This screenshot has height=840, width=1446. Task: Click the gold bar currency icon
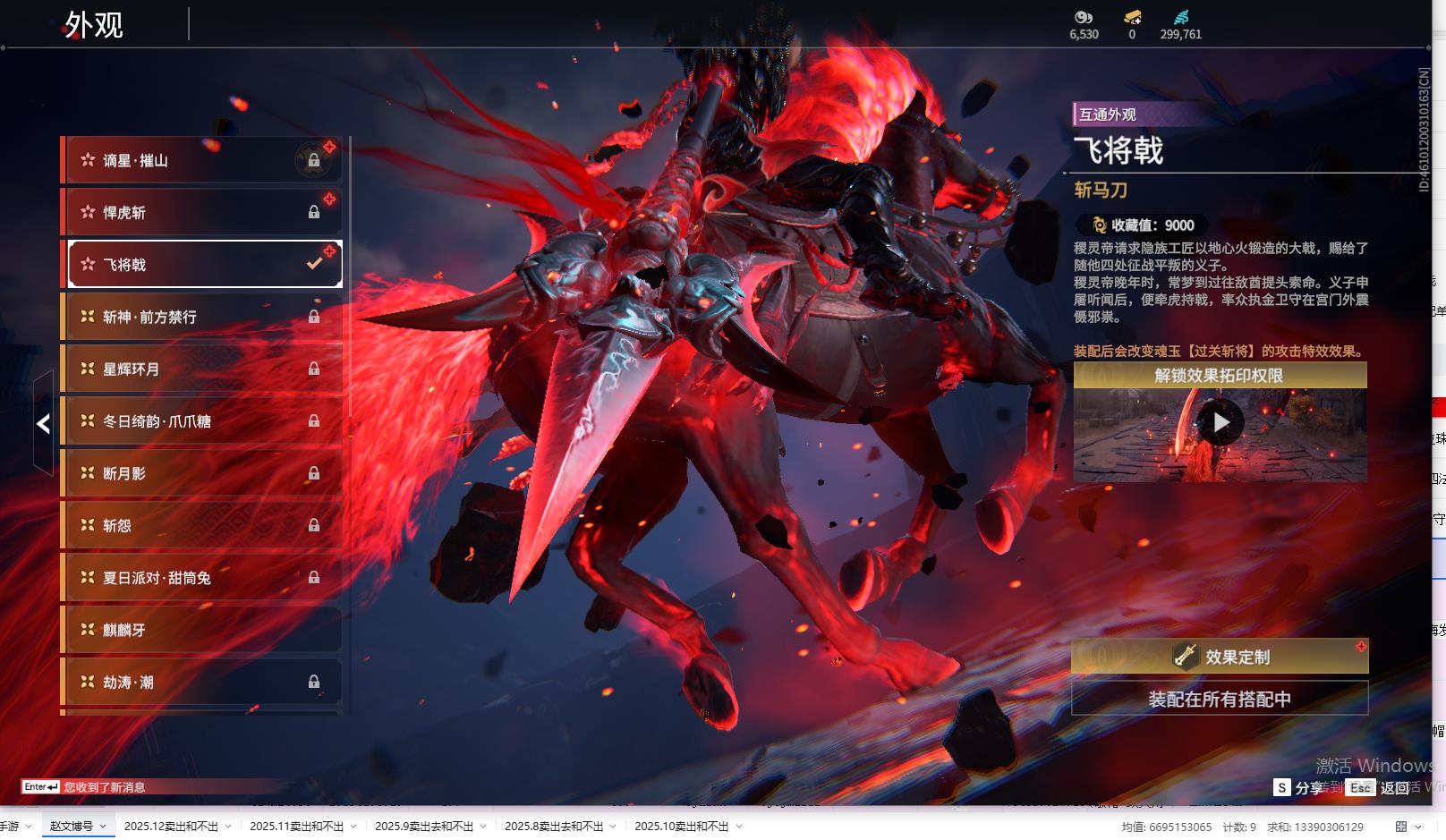click(1132, 17)
